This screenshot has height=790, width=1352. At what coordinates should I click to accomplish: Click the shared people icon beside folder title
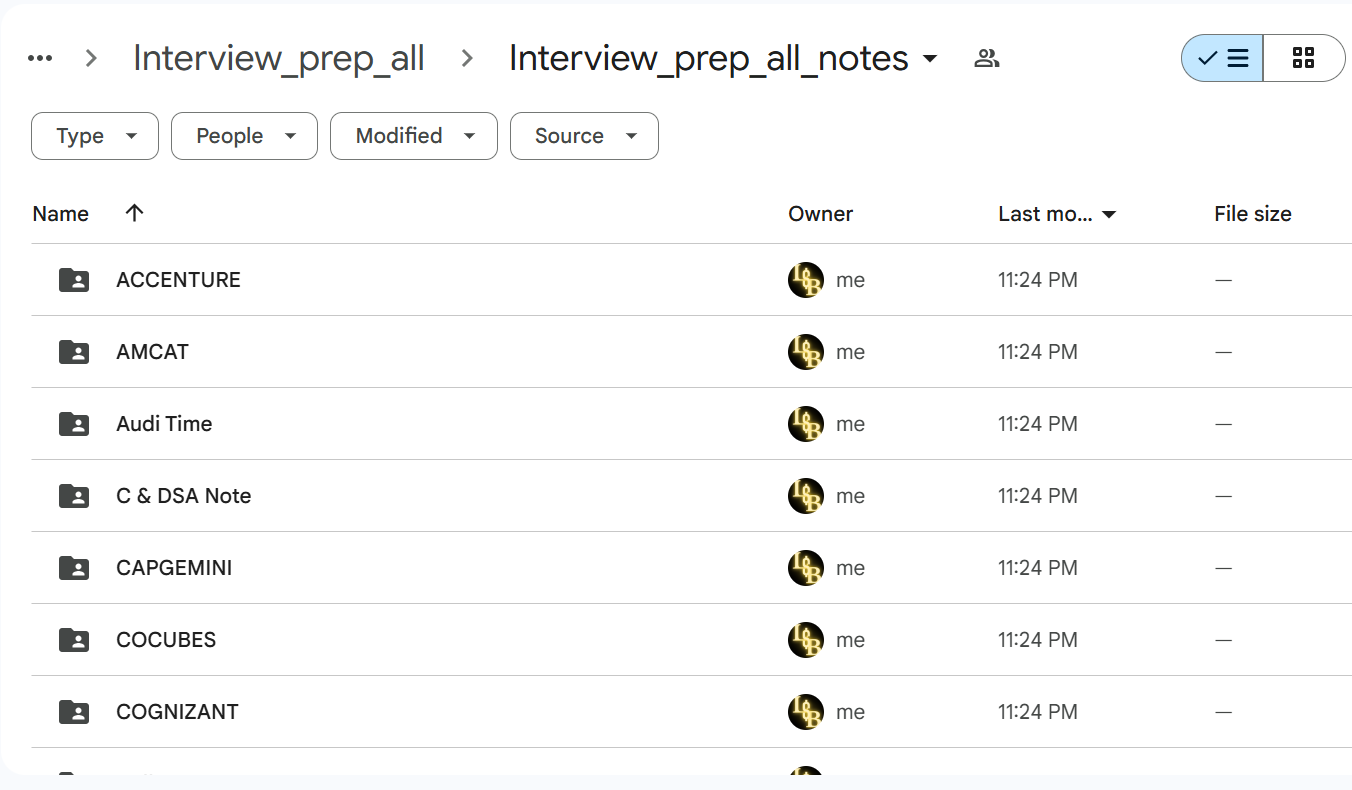[986, 58]
